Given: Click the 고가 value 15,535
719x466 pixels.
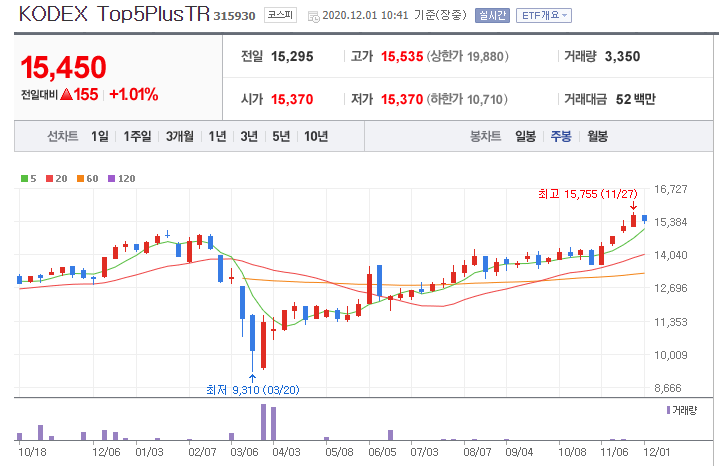Looking at the screenshot, I should (x=402, y=56).
